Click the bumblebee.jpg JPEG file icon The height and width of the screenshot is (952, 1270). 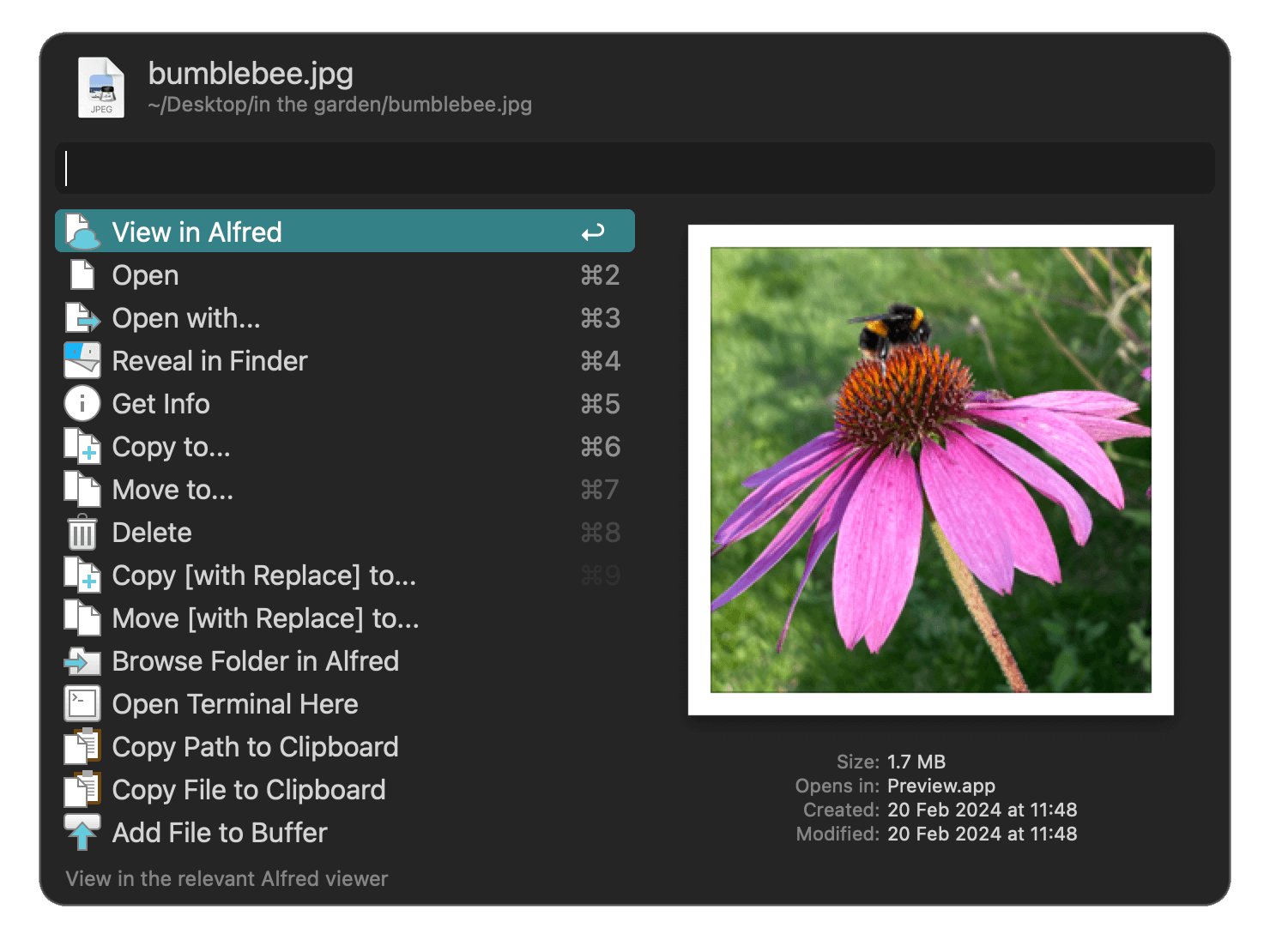click(x=100, y=84)
